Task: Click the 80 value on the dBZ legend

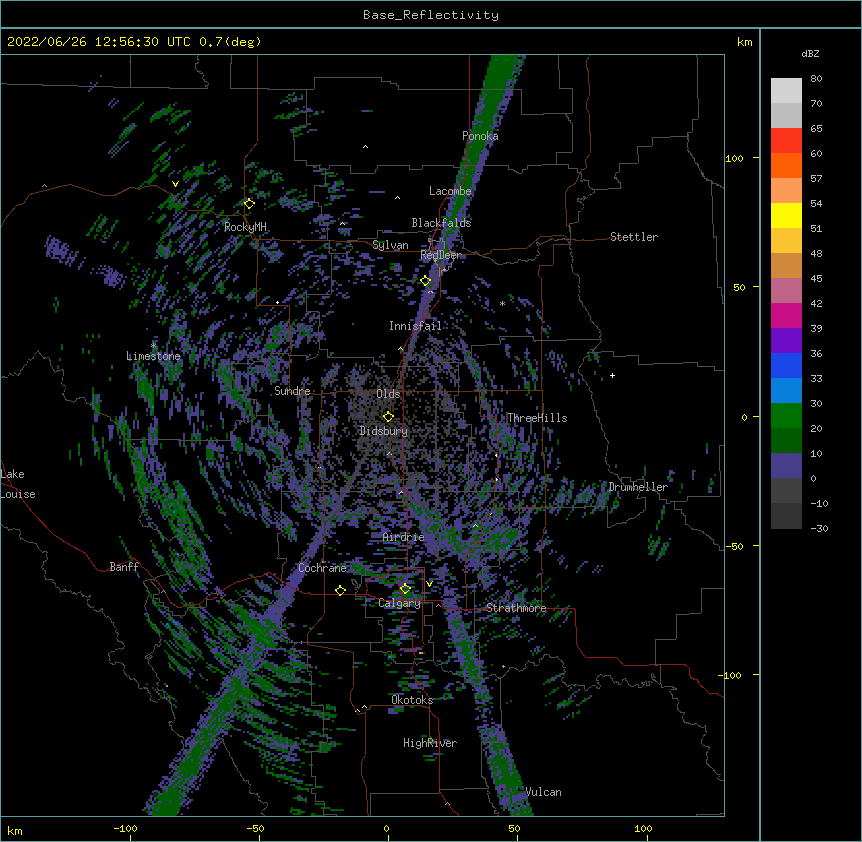Action: coord(816,79)
